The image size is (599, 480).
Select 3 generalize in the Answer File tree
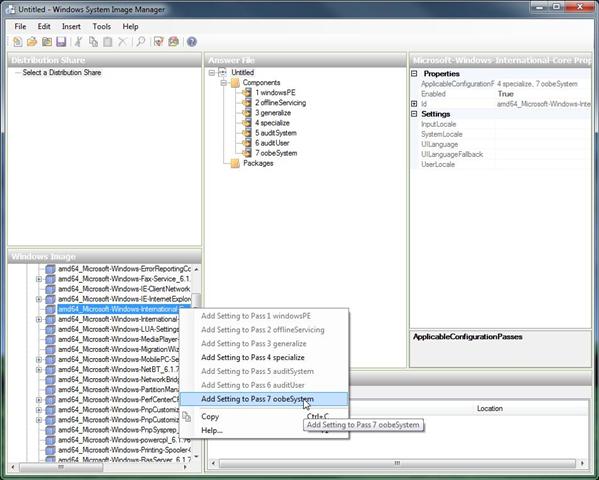coord(273,113)
